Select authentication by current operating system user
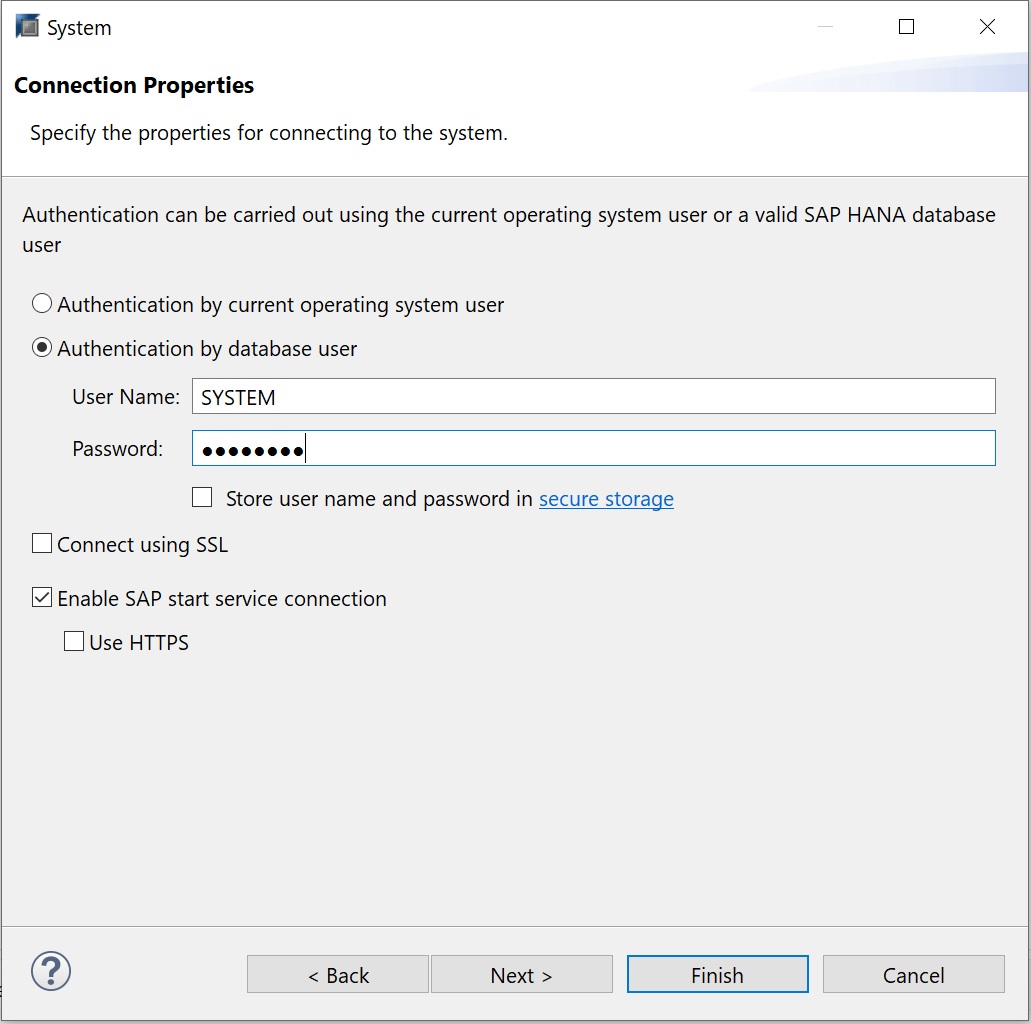The height and width of the screenshot is (1024, 1031). pos(42,304)
